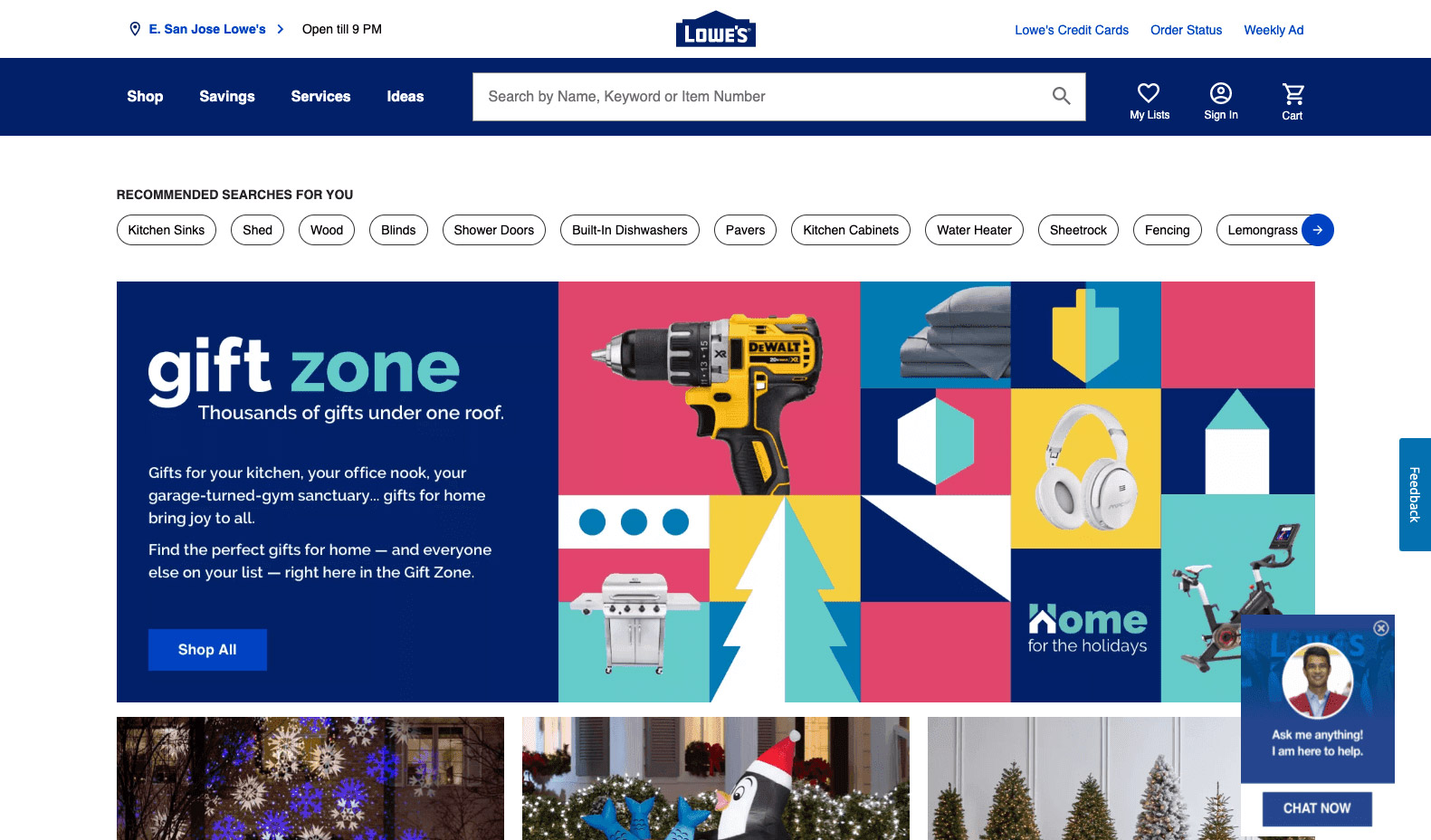Open the Services menu
The image size is (1431, 840).
[320, 97]
